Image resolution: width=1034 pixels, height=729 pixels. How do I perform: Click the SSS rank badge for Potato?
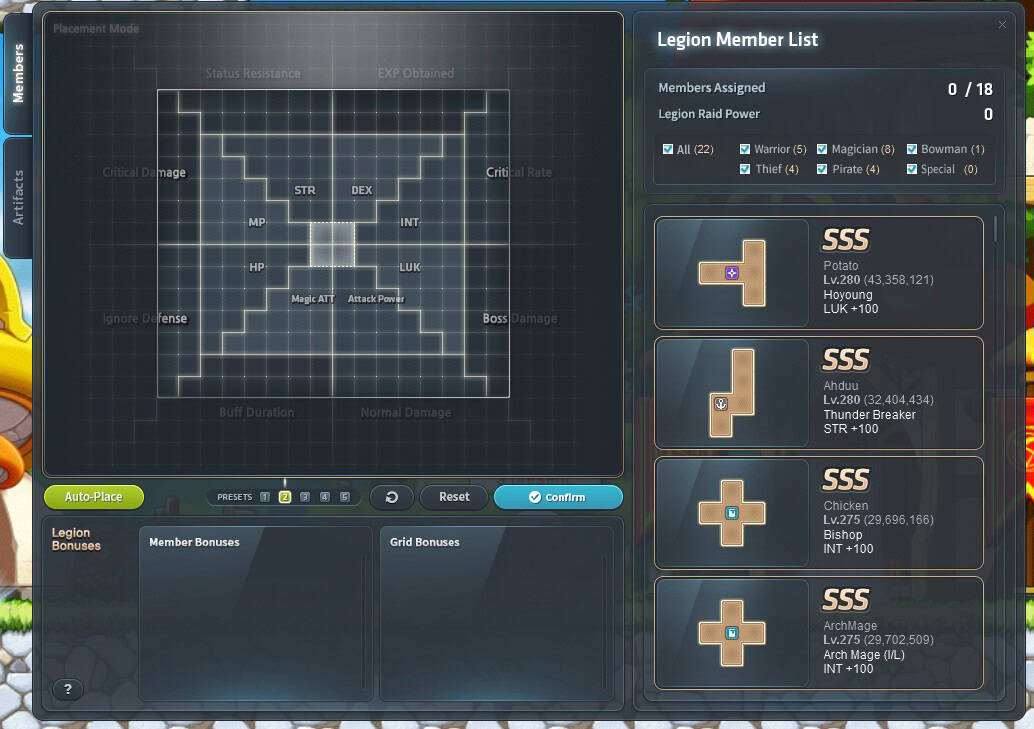tap(845, 240)
